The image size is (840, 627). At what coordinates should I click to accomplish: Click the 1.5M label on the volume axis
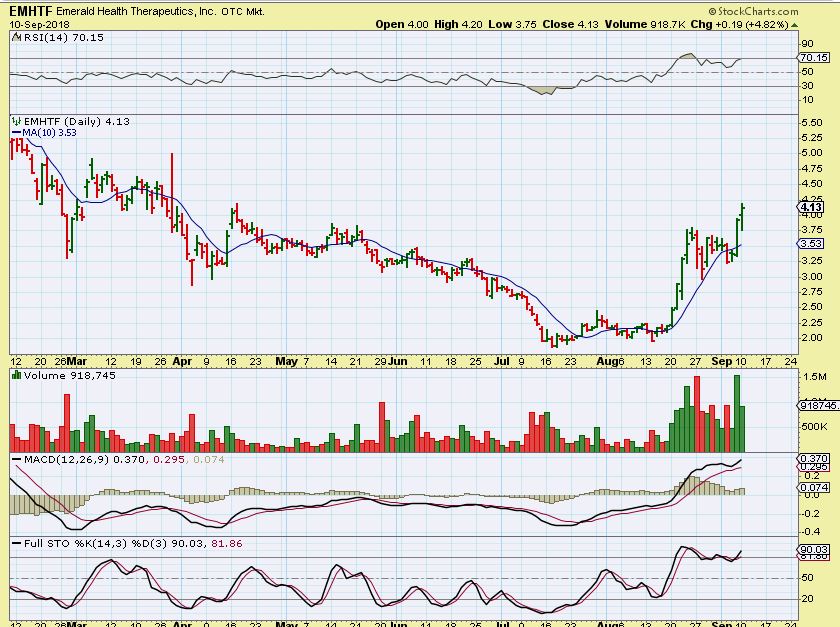tap(814, 377)
